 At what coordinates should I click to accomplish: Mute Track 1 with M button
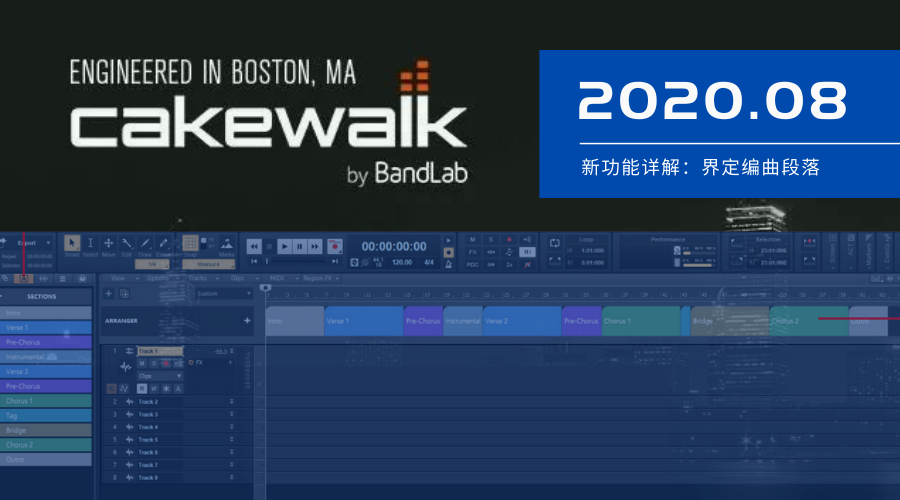[142, 363]
